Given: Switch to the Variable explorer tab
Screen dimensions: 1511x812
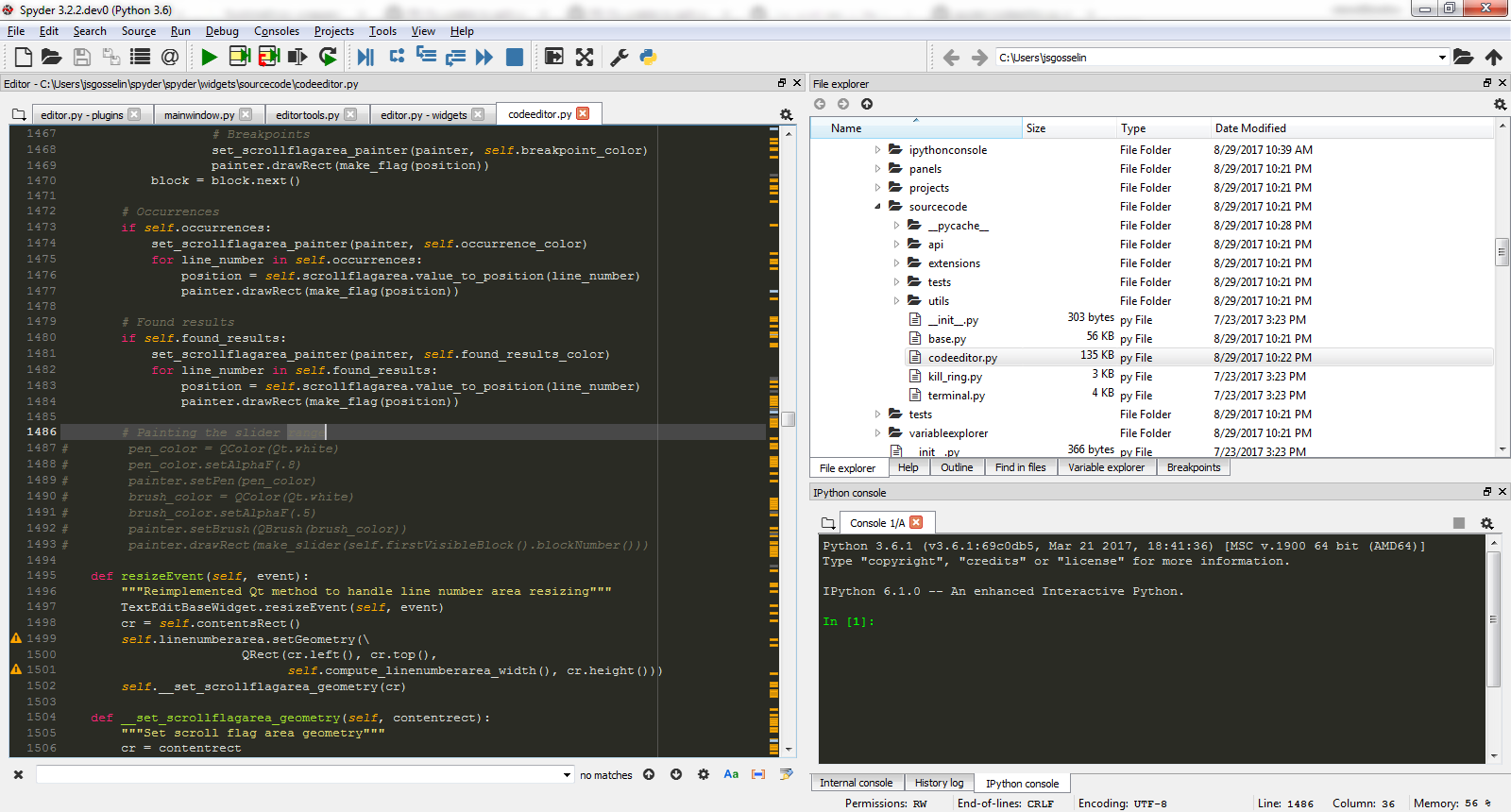Looking at the screenshot, I should point(1105,467).
